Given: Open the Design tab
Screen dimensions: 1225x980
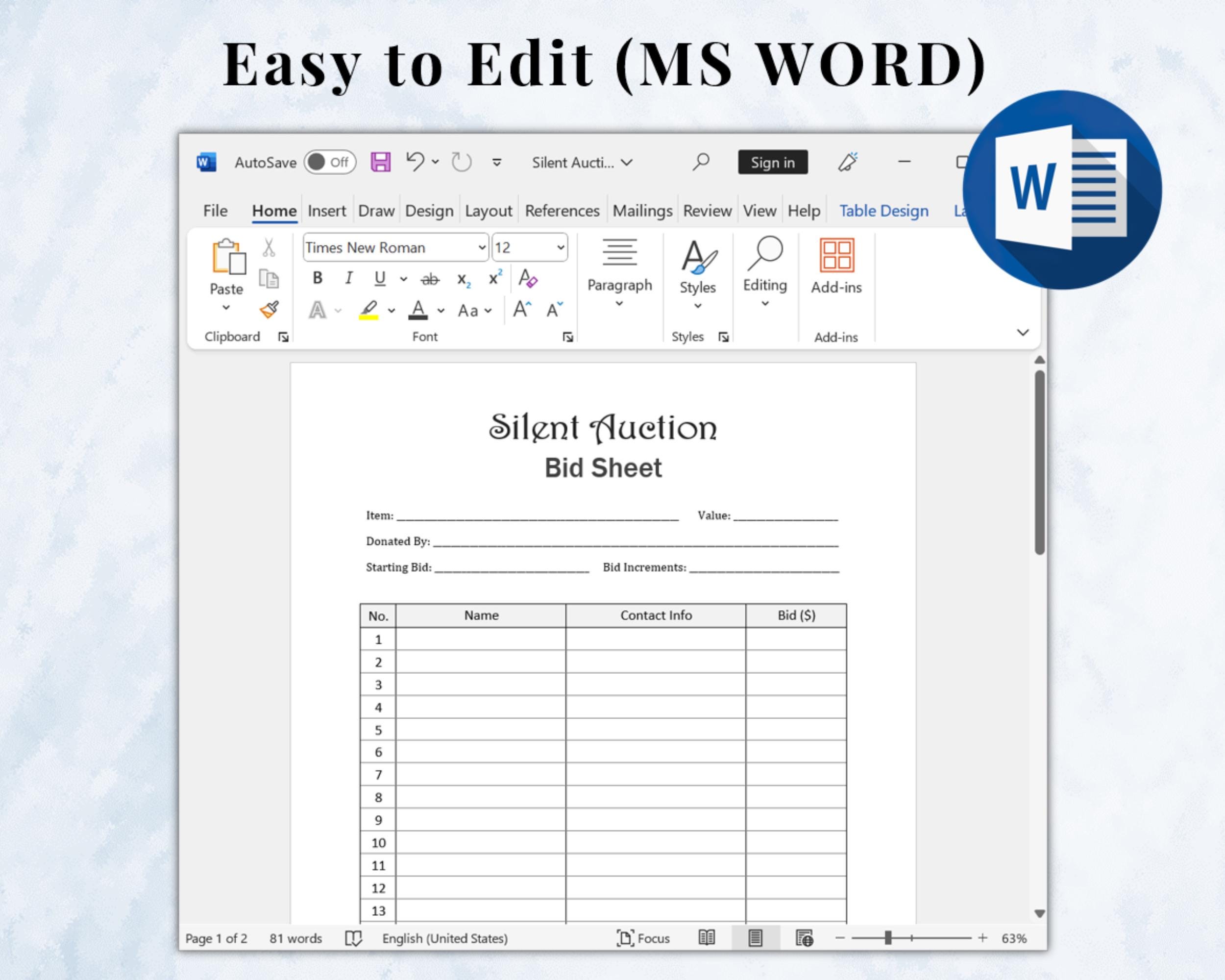Looking at the screenshot, I should click(x=429, y=211).
